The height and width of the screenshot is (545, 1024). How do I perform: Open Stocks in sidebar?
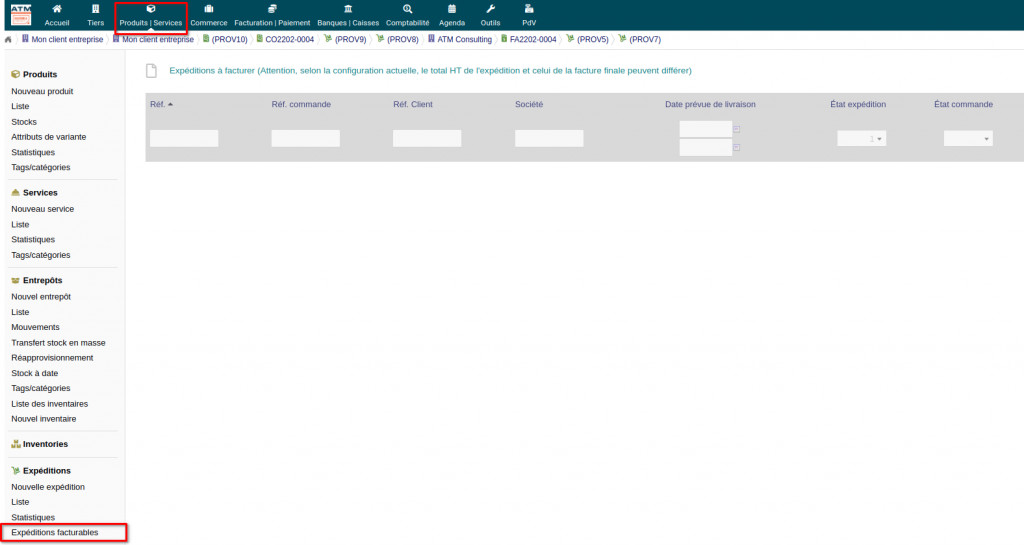click(x=24, y=122)
